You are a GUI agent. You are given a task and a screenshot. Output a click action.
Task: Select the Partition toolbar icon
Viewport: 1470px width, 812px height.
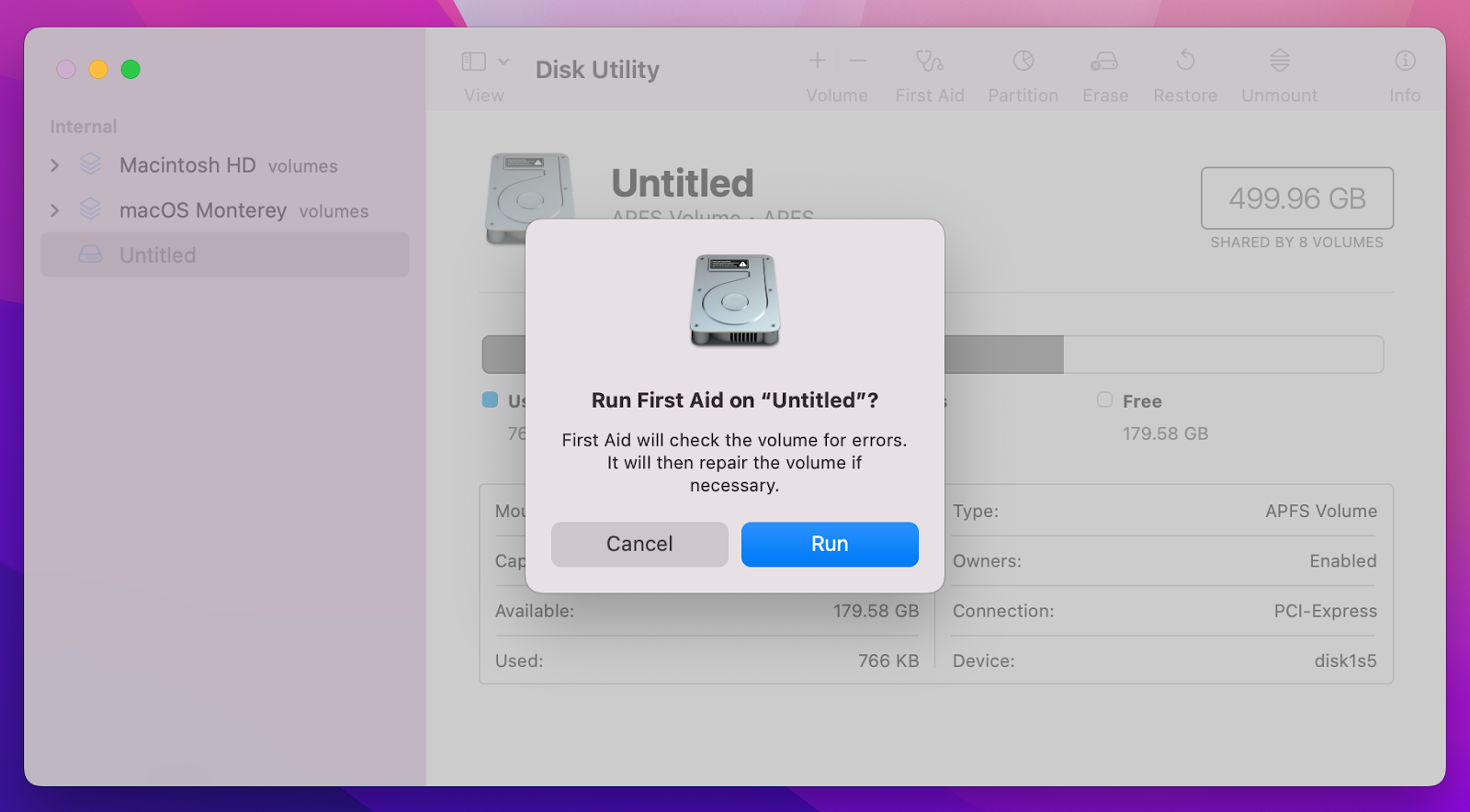(x=1023, y=62)
